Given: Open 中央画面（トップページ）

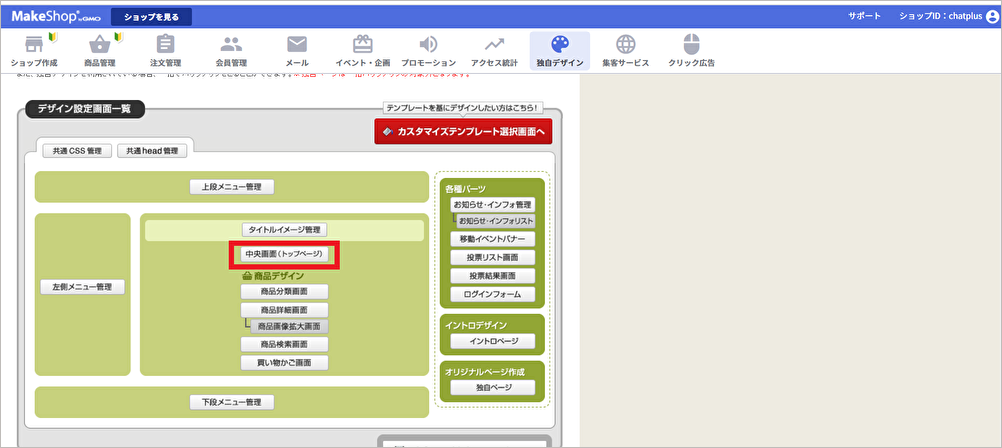Looking at the screenshot, I should pyautogui.click(x=284, y=254).
